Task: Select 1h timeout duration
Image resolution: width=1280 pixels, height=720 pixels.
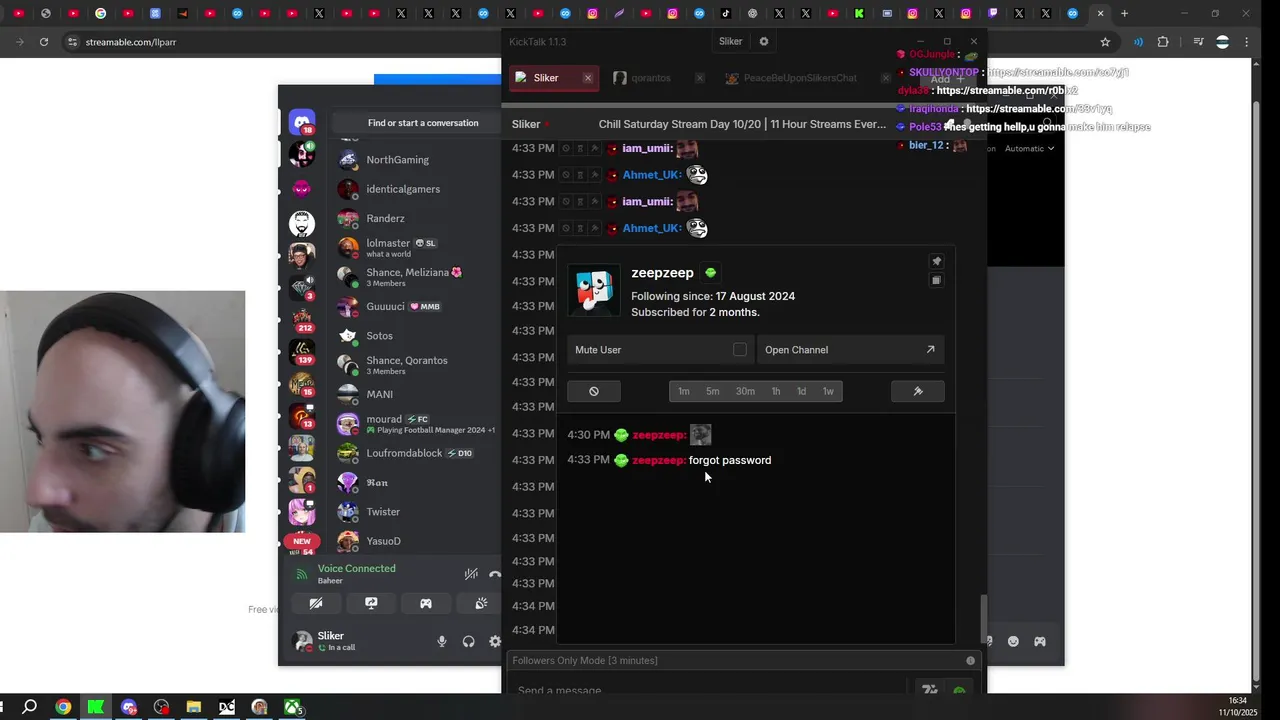Action: click(x=776, y=391)
